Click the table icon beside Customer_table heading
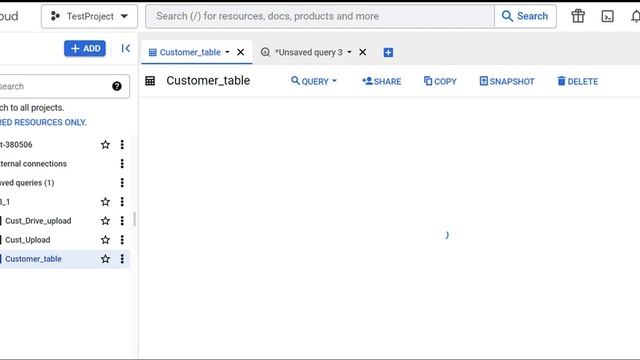 [x=150, y=81]
